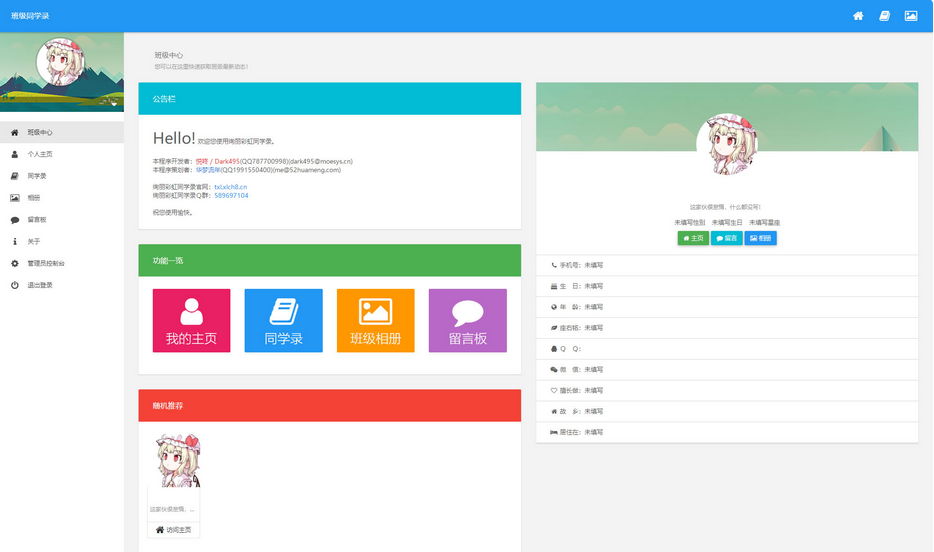Click 退出登录 in the sidebar

[62, 285]
